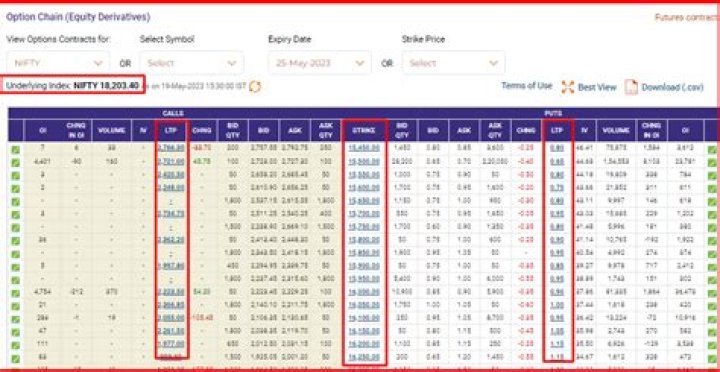Viewport: 720px width, 372px height.
Task: Open puts chart icon in 15,450.00 row
Action: coord(712,150)
